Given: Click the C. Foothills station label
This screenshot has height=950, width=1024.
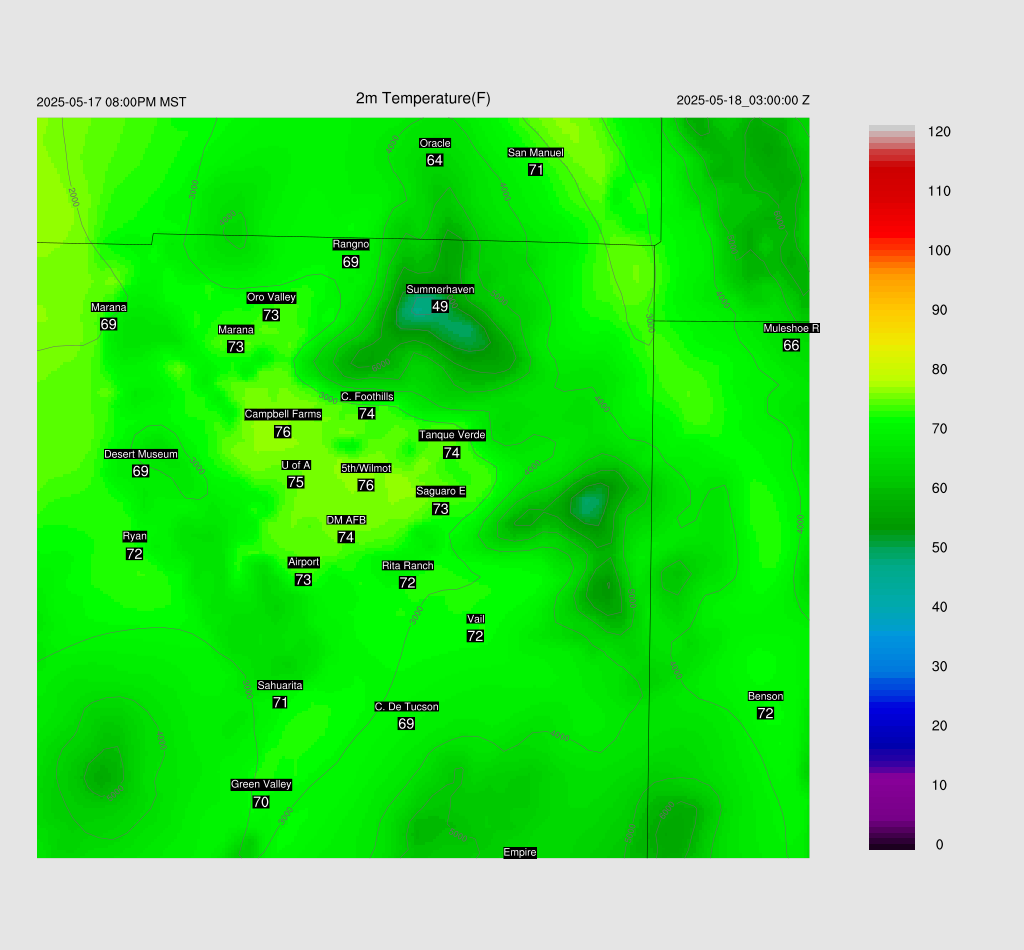Looking at the screenshot, I should point(367,397).
